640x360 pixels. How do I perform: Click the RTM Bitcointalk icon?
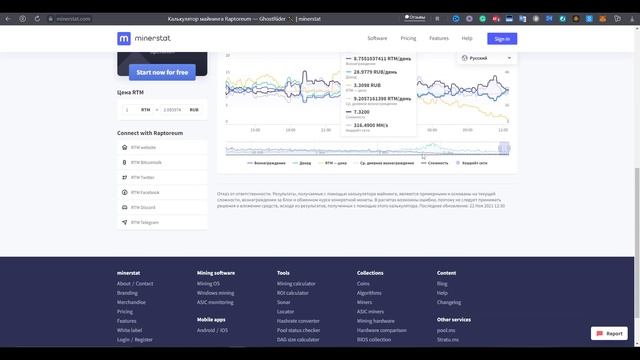coord(124,162)
